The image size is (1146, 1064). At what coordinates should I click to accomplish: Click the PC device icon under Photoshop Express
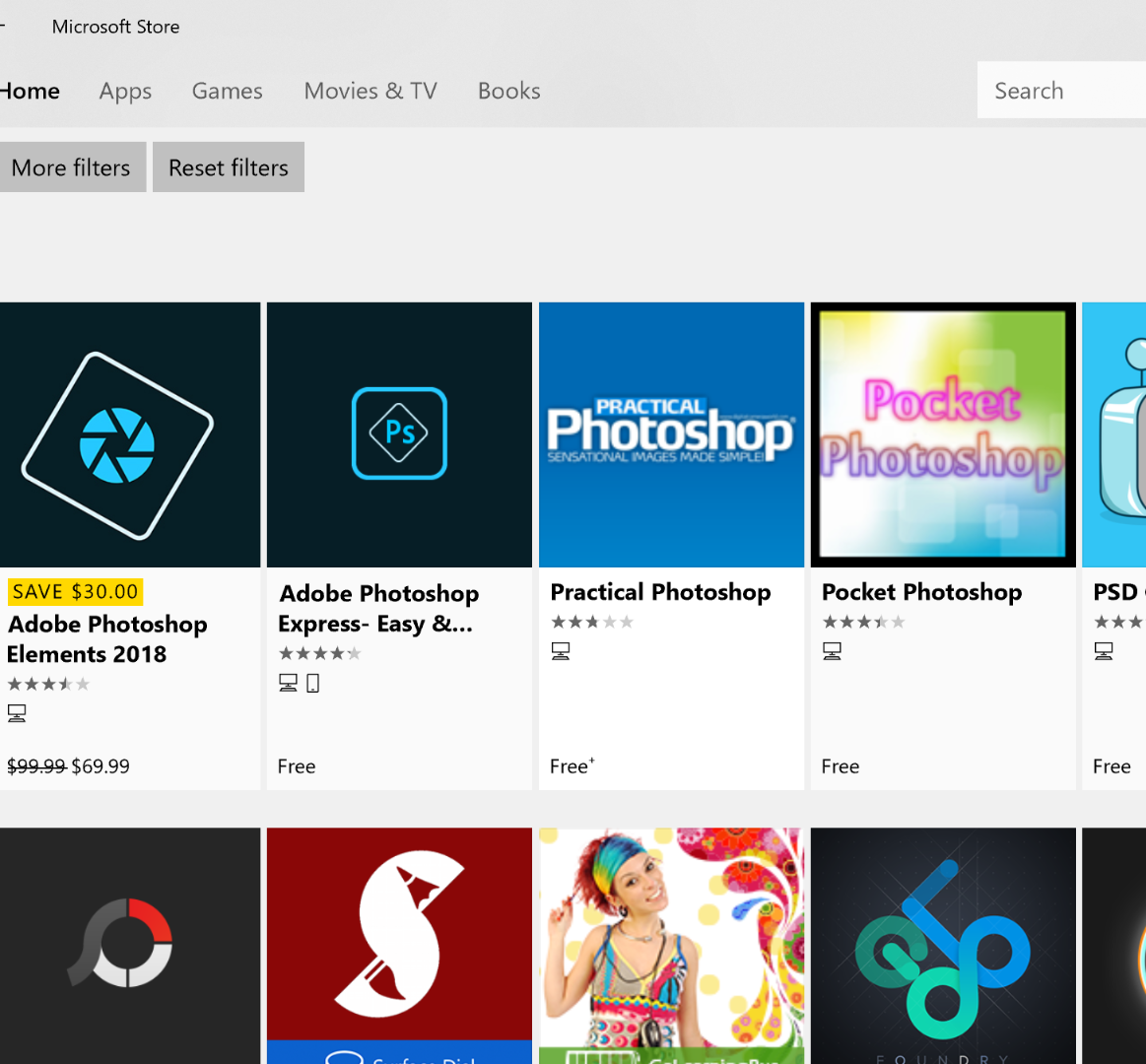[288, 683]
